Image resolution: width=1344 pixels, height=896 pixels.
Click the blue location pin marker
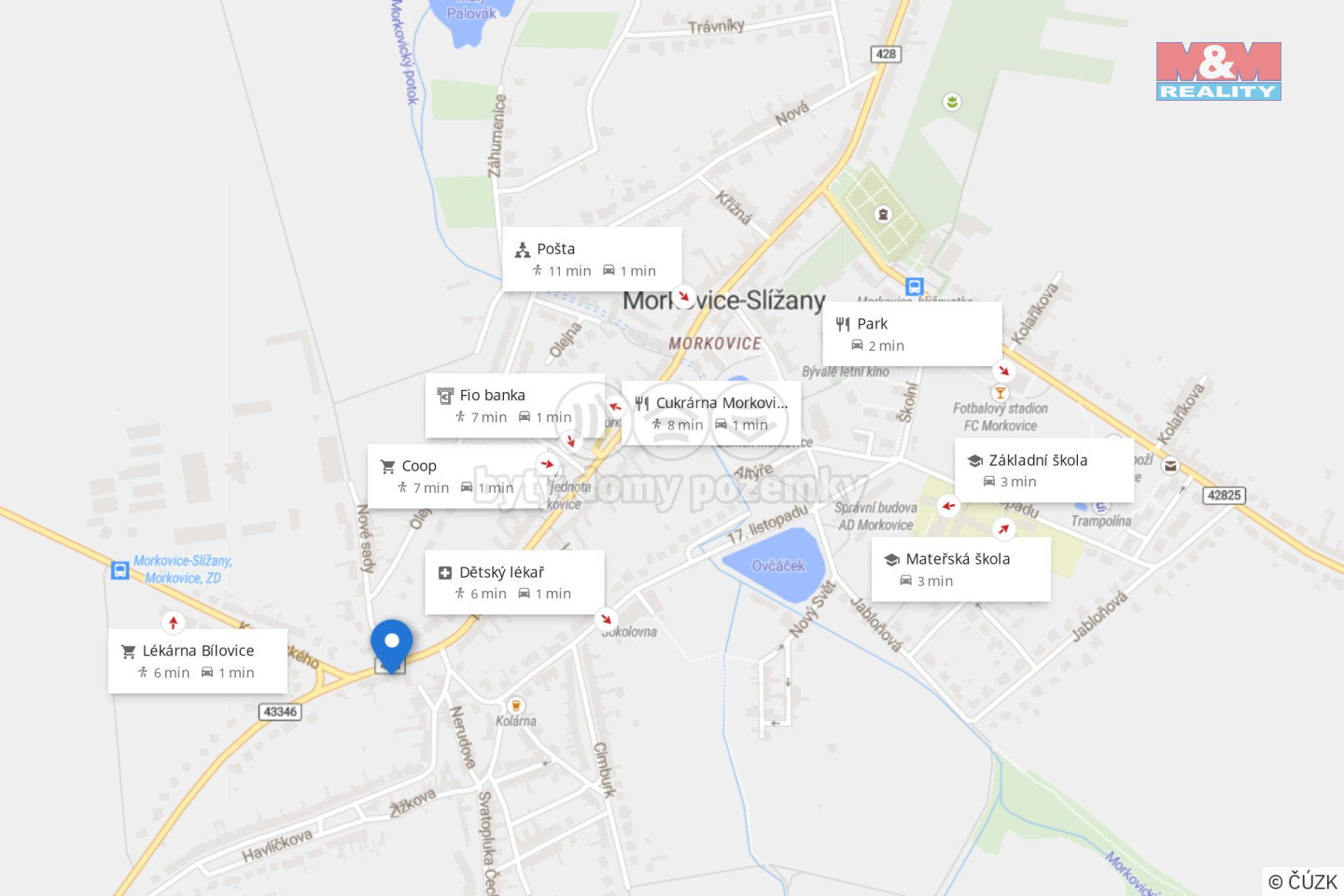click(391, 645)
